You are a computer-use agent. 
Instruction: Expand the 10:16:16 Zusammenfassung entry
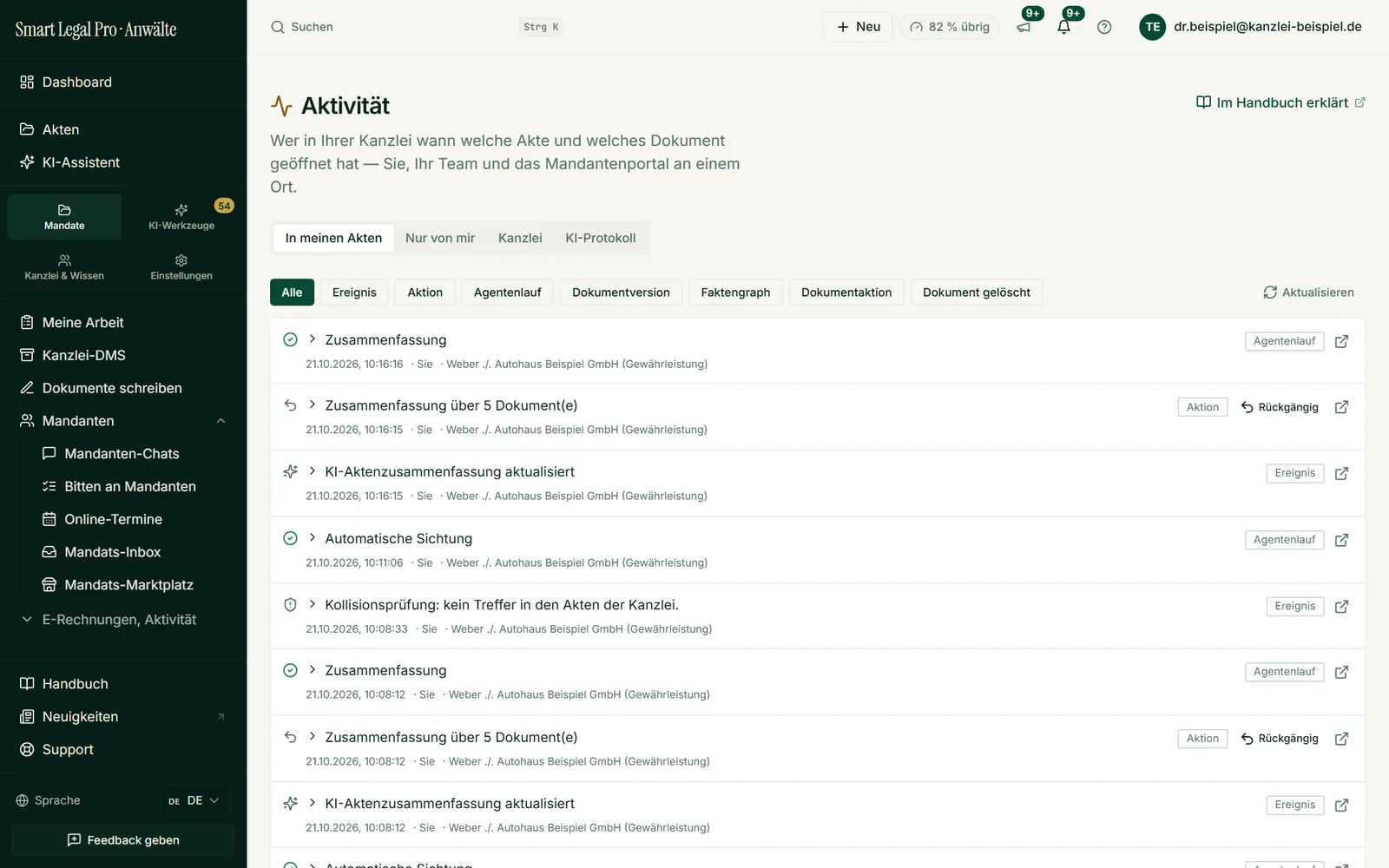313,339
